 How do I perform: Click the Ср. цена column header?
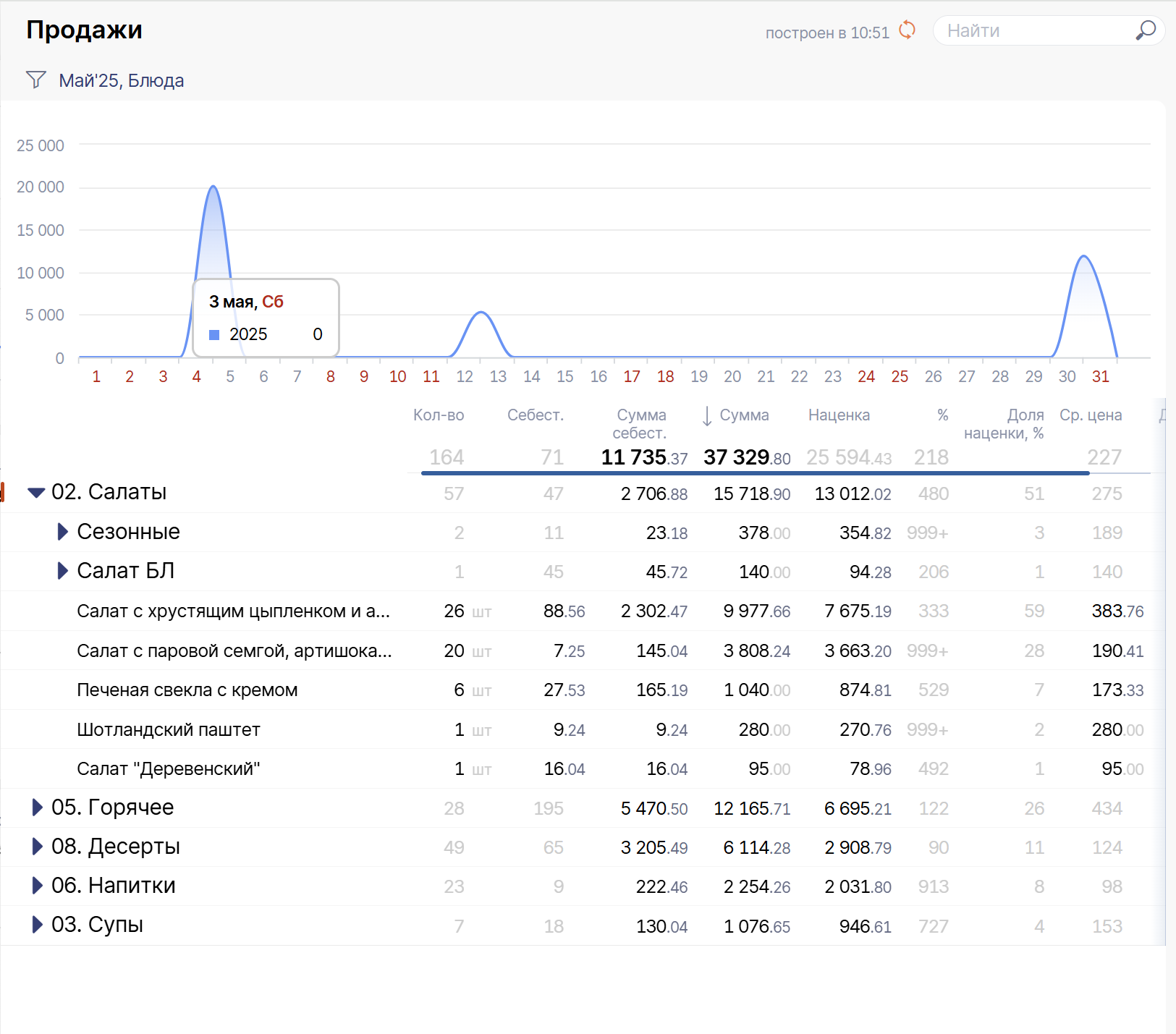click(1090, 415)
